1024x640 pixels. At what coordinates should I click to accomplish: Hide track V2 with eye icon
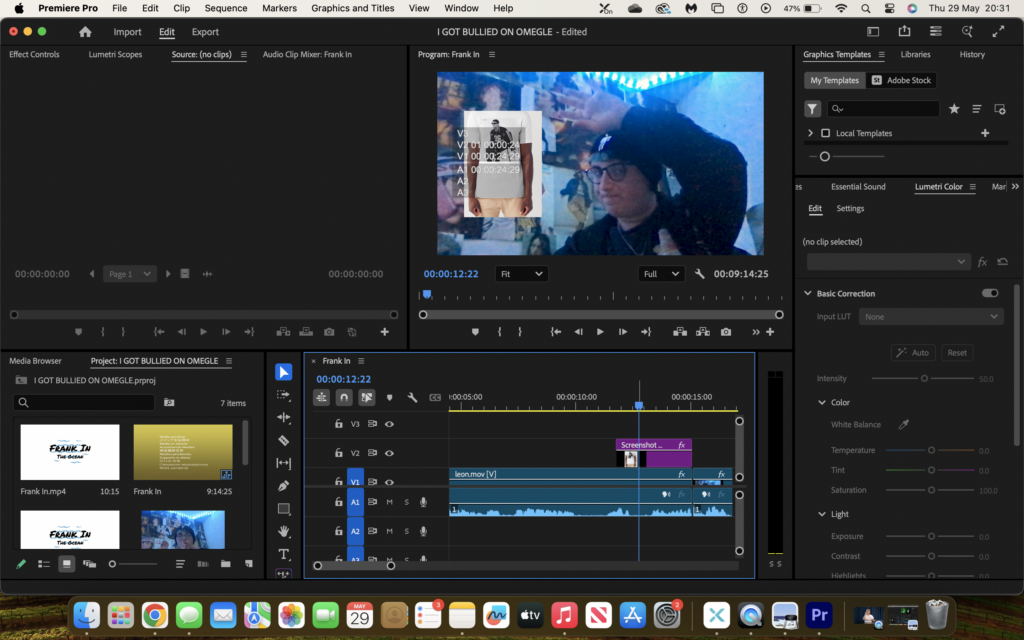click(x=389, y=453)
